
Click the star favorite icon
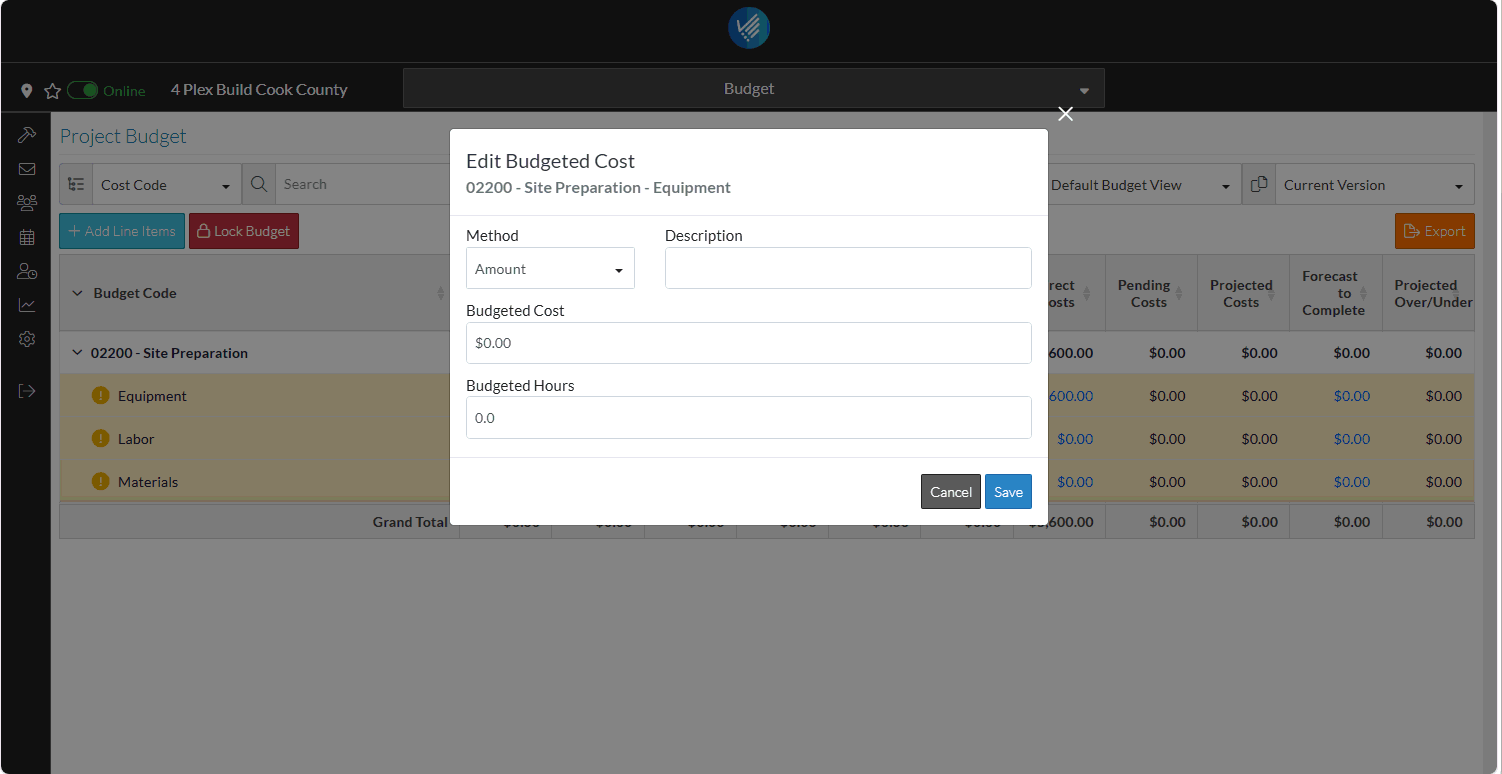click(53, 91)
